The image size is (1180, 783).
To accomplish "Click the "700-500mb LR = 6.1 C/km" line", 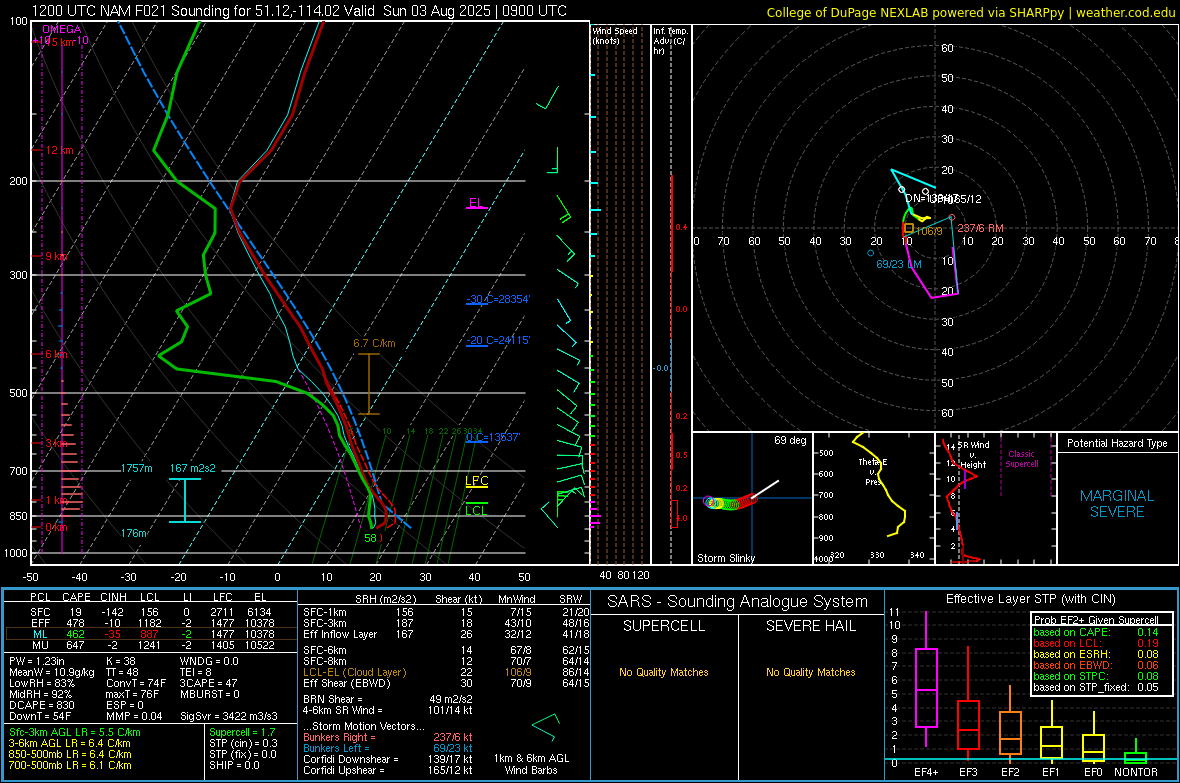I will 70,765.
